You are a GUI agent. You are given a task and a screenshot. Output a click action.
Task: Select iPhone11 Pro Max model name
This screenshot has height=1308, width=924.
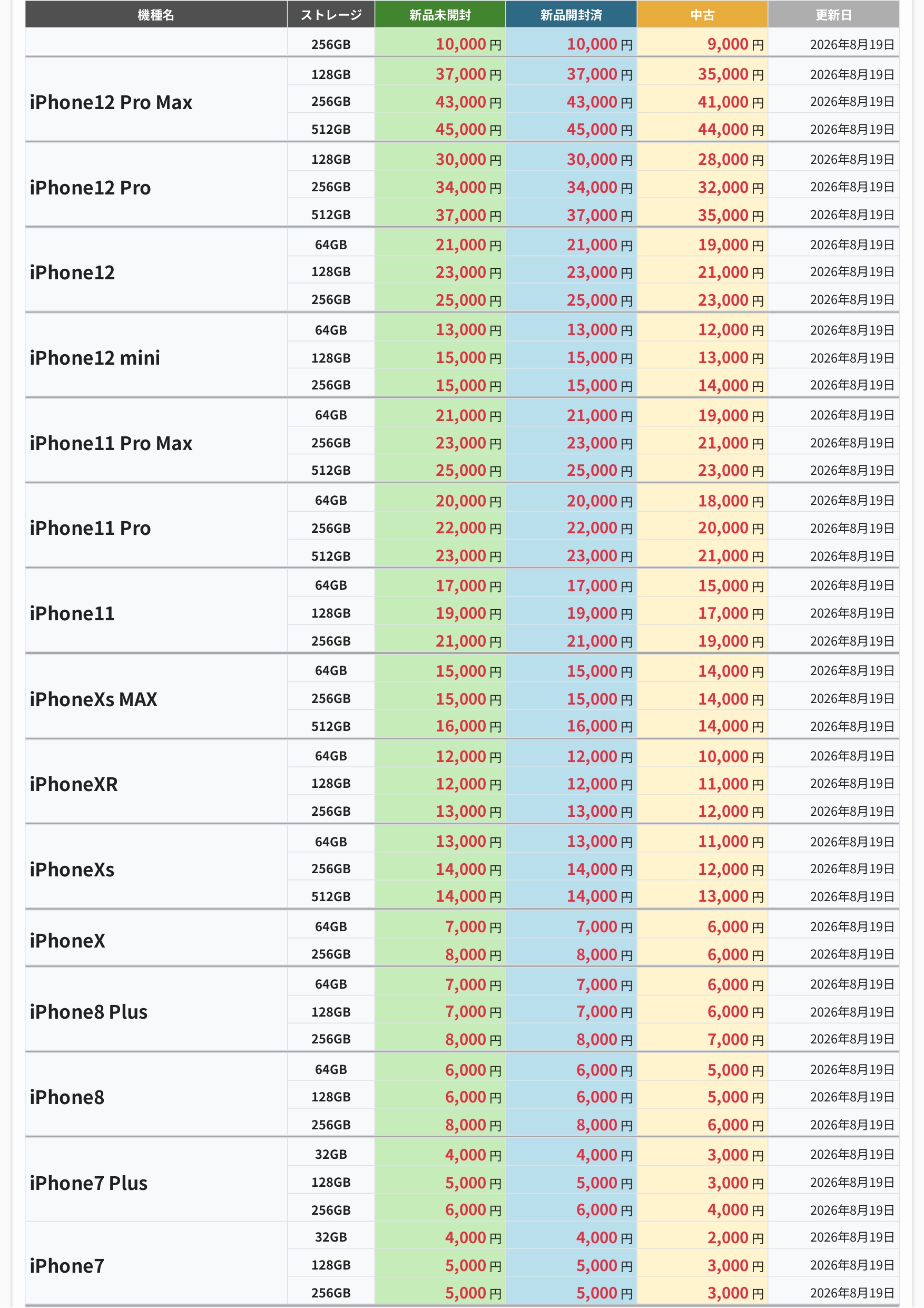(111, 443)
